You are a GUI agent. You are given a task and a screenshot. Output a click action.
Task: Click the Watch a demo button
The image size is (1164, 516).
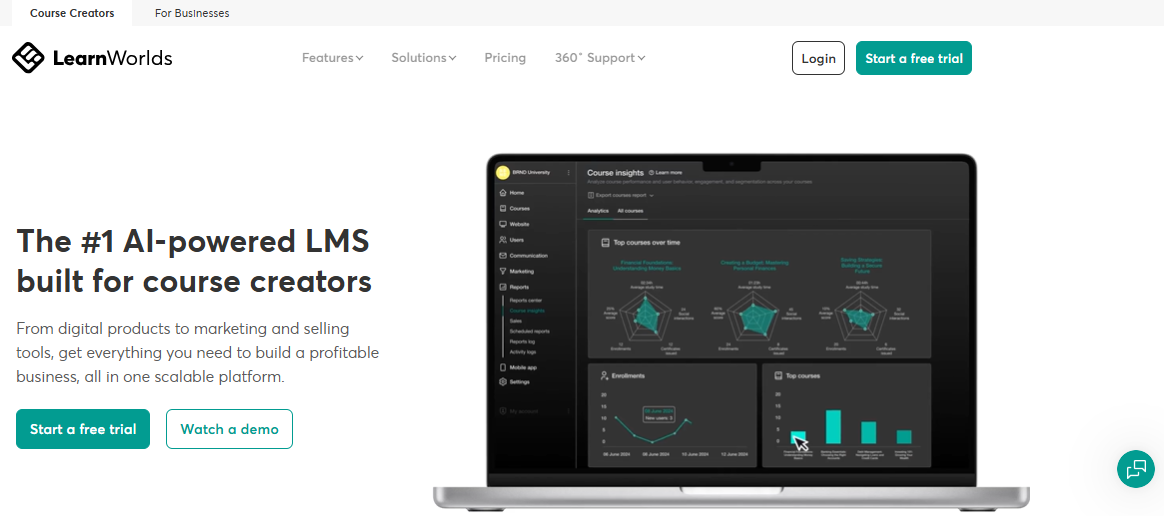click(229, 429)
